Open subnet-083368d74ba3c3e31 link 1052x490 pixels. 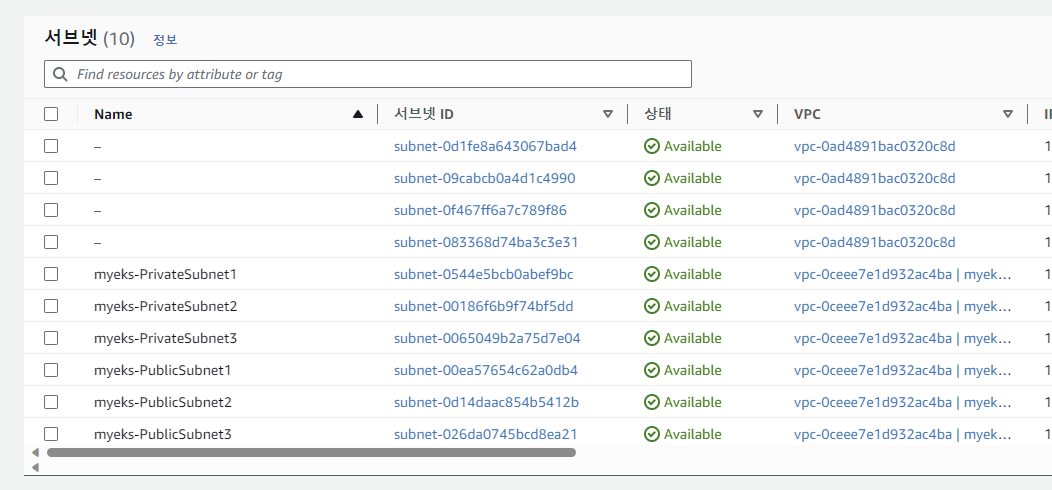[486, 242]
